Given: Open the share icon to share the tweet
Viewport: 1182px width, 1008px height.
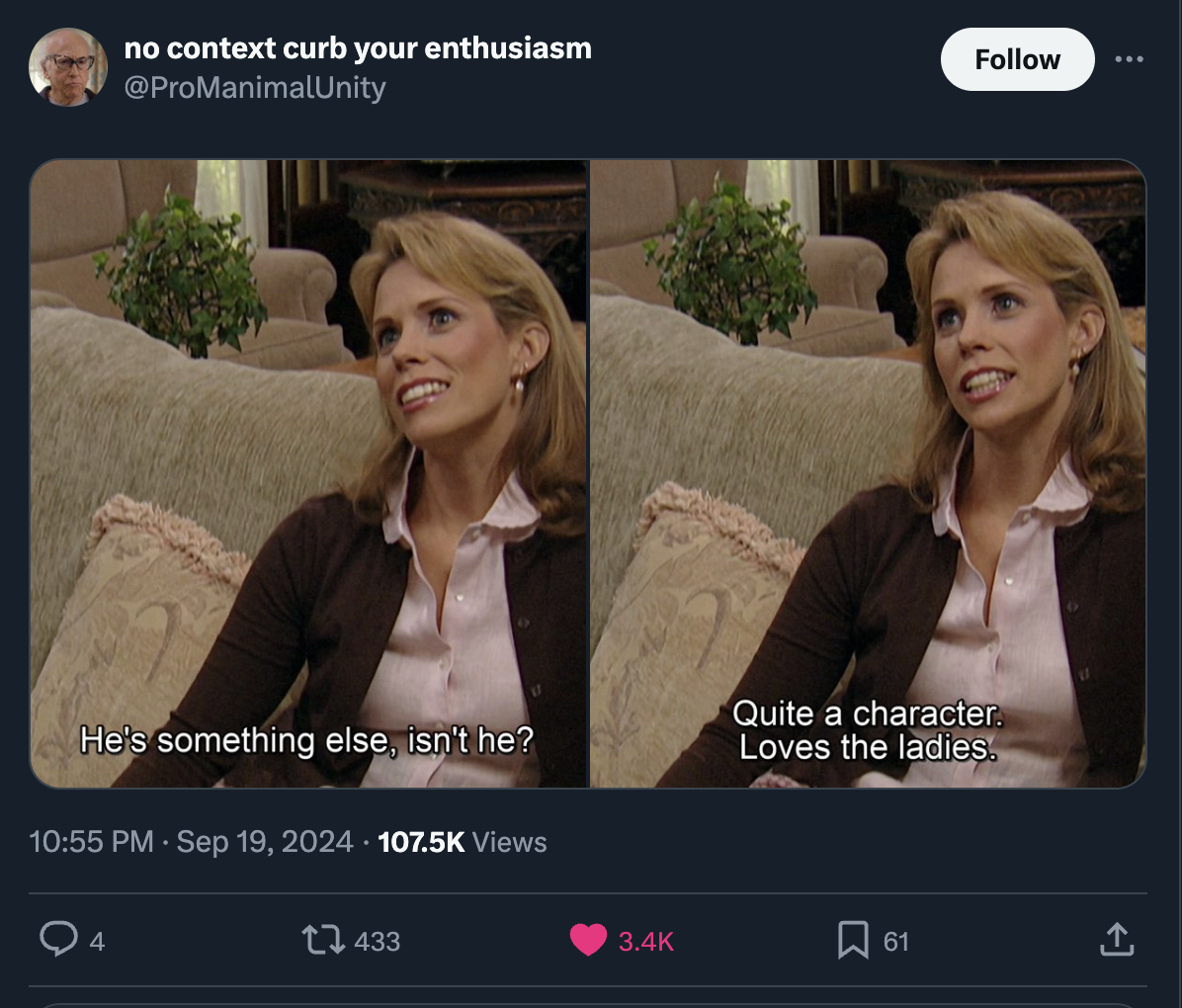Looking at the screenshot, I should click(1116, 941).
